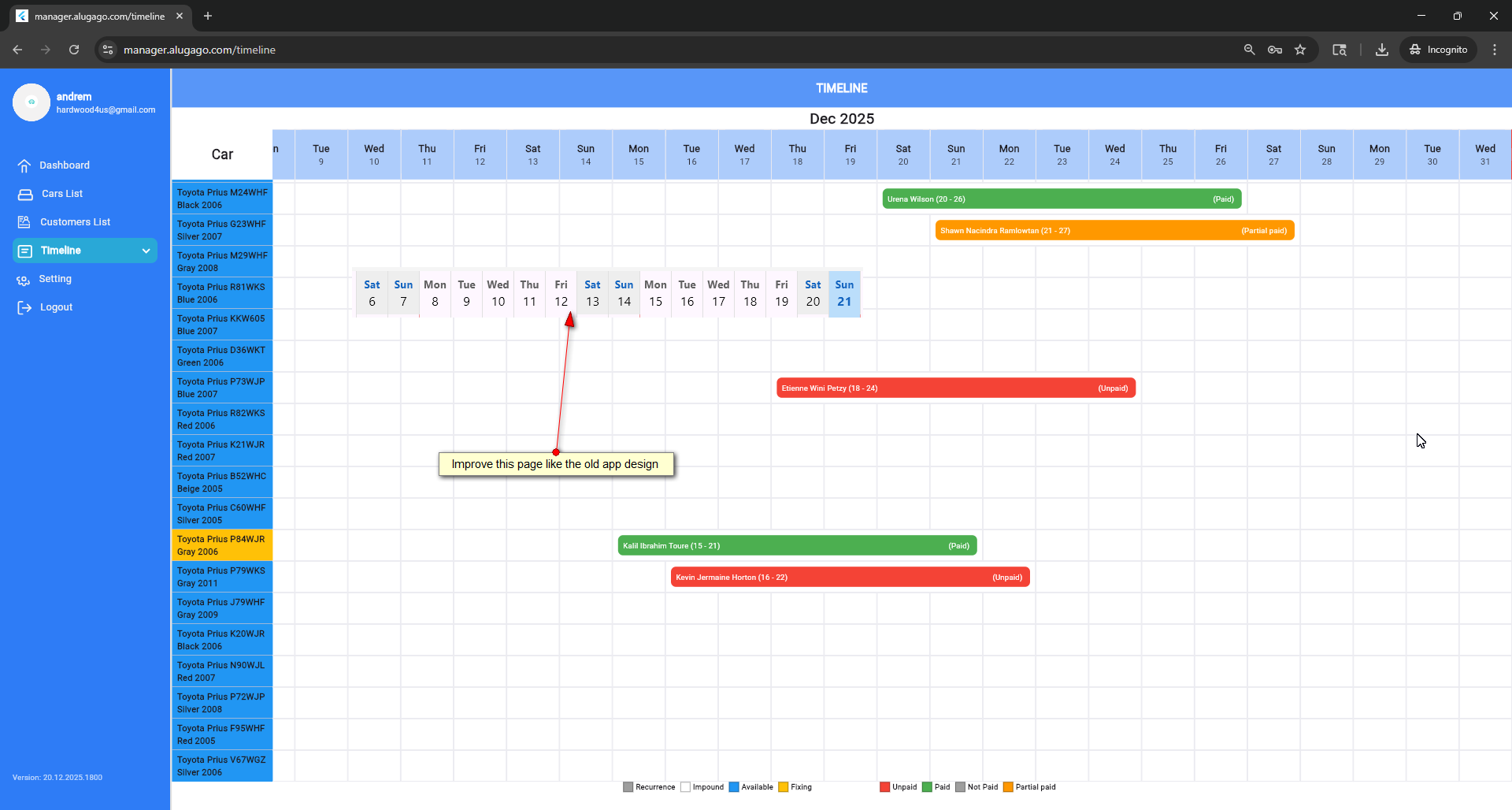Click the Mon 22 date column header

point(1009,154)
